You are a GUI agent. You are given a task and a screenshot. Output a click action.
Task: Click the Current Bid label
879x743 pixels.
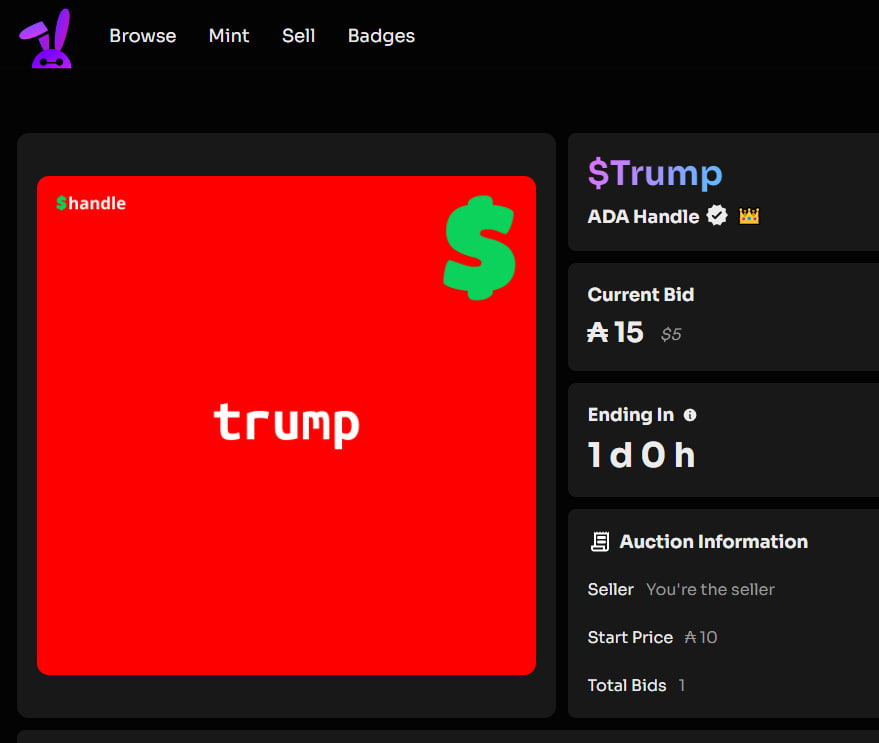click(641, 295)
